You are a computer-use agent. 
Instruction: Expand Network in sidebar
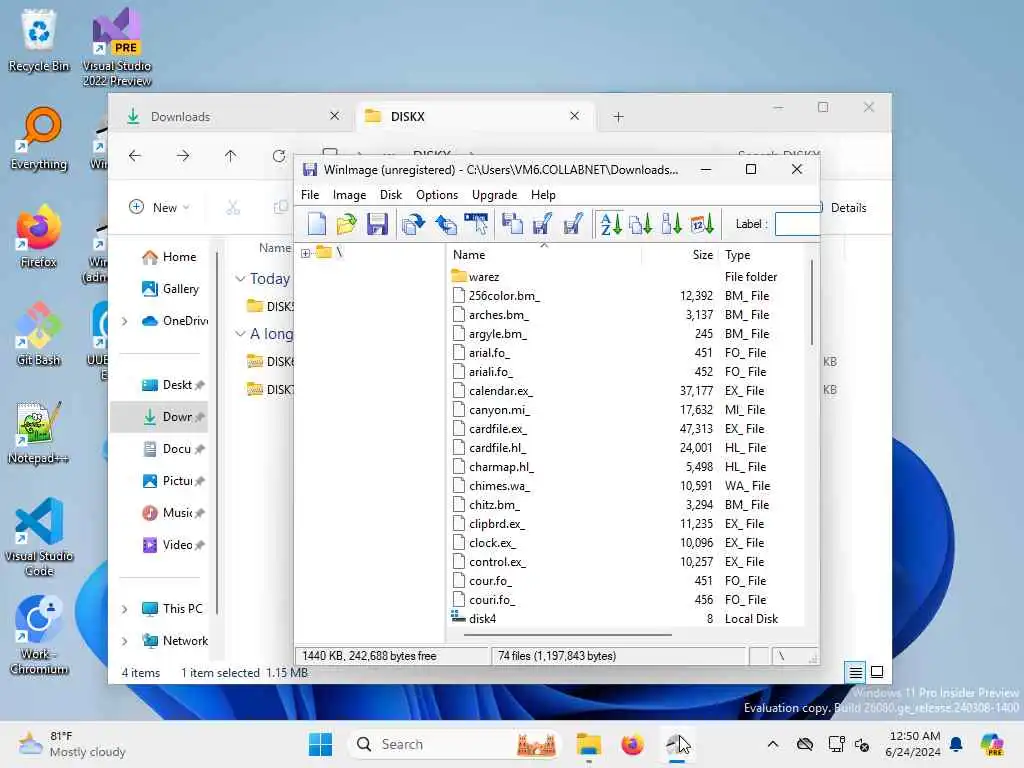[124, 641]
